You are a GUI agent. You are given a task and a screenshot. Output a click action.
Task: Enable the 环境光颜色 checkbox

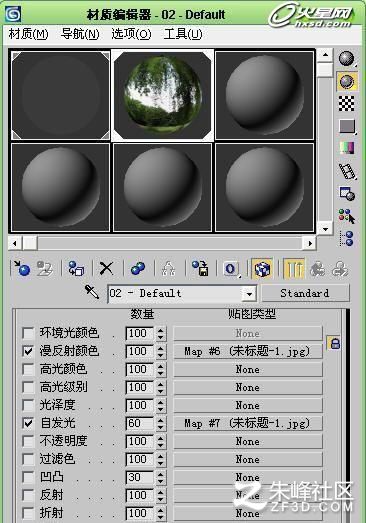tap(28, 333)
